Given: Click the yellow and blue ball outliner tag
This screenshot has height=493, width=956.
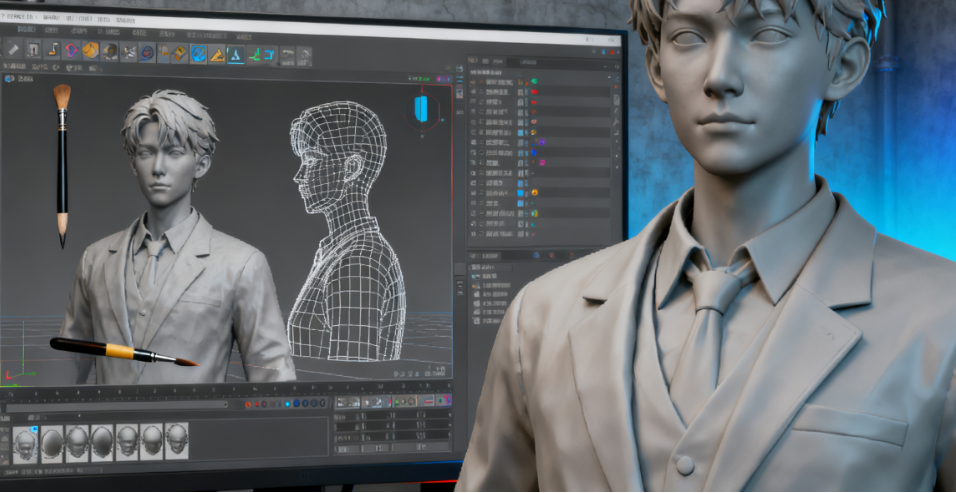Looking at the screenshot, I should 534,213.
